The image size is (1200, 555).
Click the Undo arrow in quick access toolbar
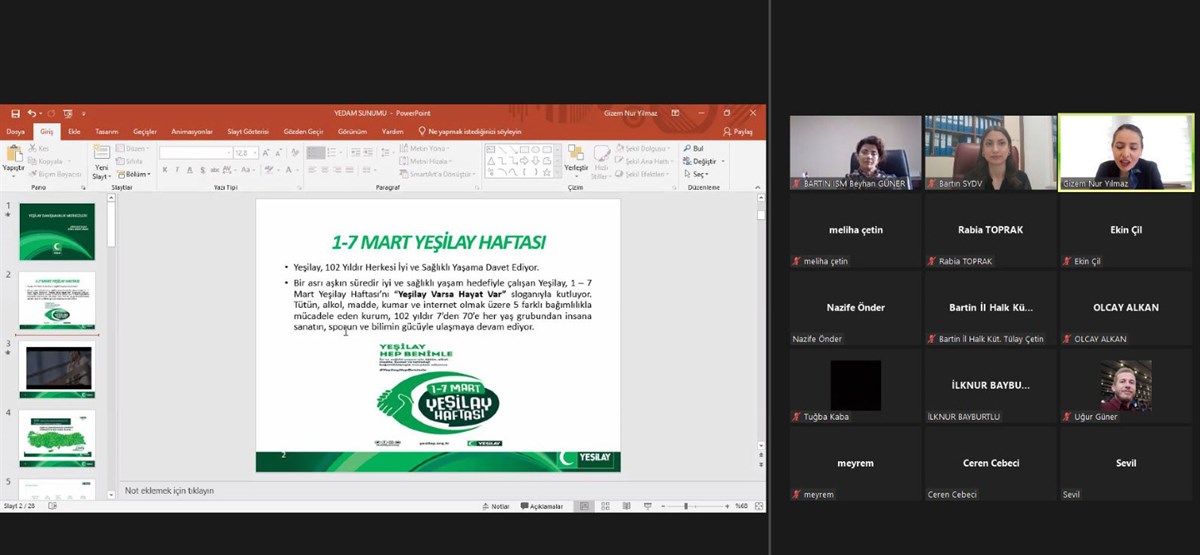coord(32,113)
